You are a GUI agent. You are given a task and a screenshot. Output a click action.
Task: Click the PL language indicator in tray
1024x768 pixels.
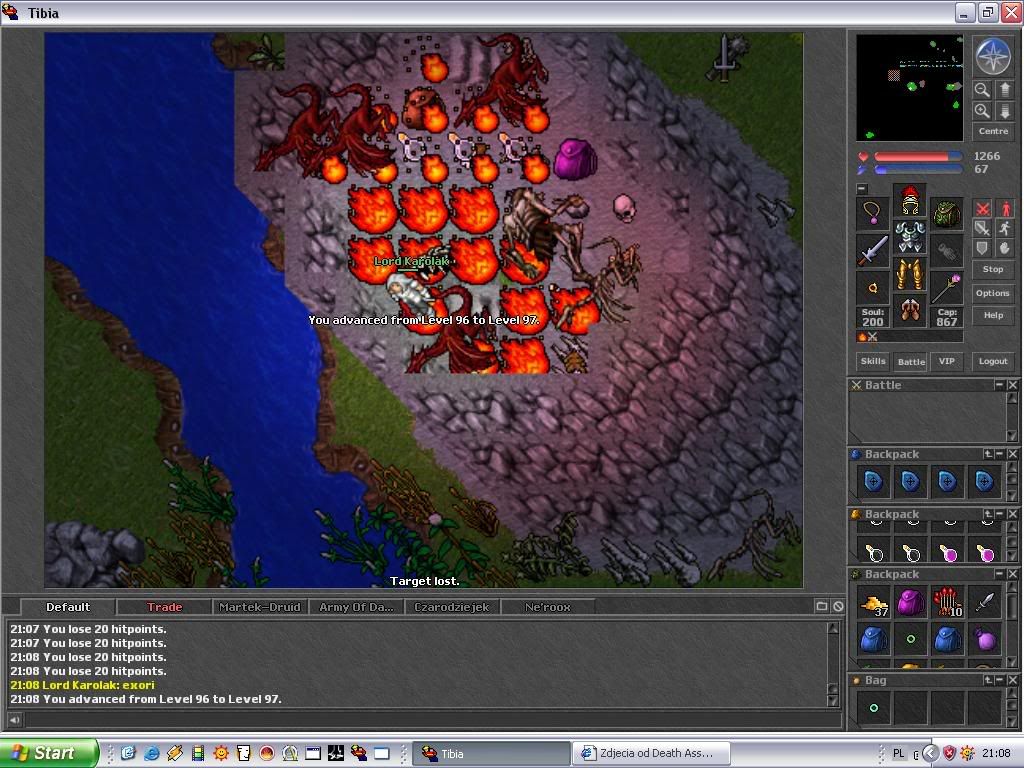pos(899,754)
